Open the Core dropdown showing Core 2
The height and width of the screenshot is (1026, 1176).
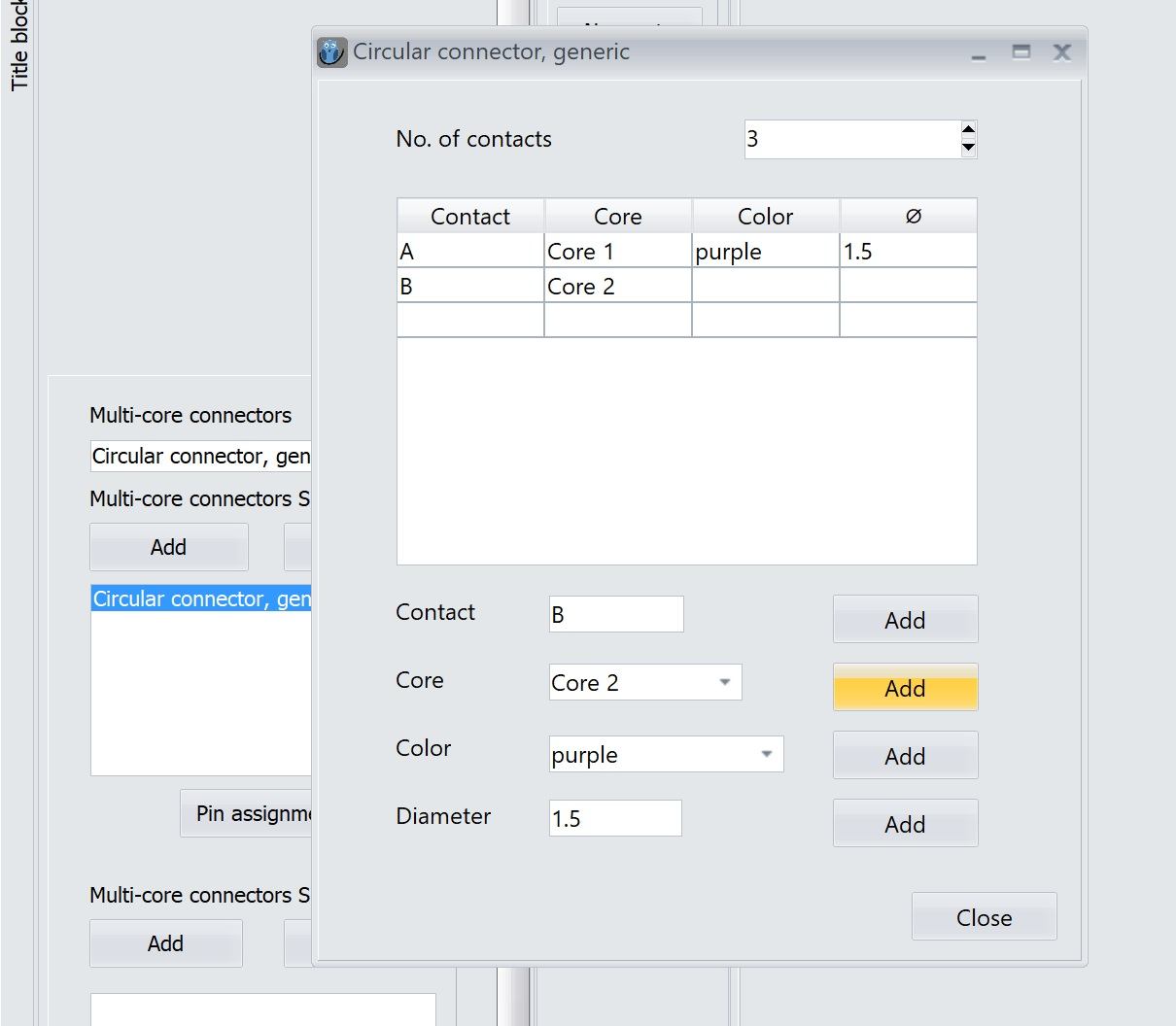click(724, 682)
